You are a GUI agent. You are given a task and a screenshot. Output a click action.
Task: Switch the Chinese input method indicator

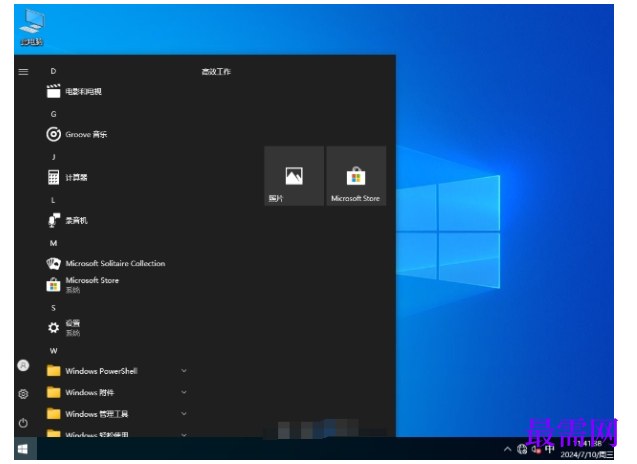click(x=550, y=449)
